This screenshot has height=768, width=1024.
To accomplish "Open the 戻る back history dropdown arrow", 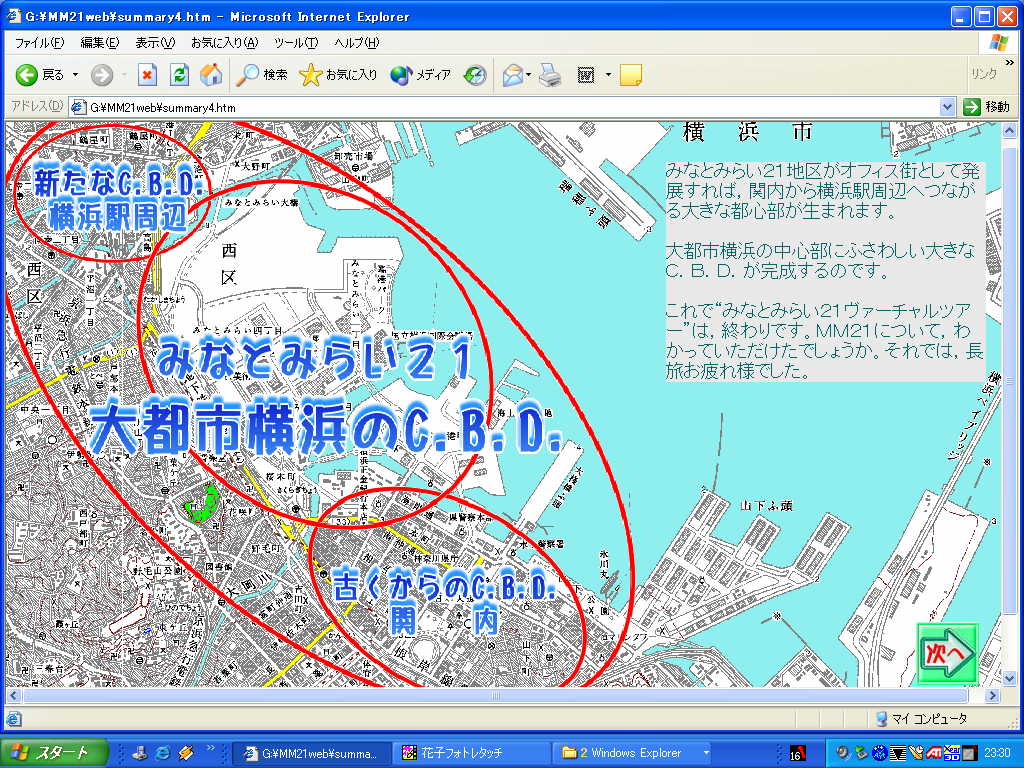I will coord(75,75).
